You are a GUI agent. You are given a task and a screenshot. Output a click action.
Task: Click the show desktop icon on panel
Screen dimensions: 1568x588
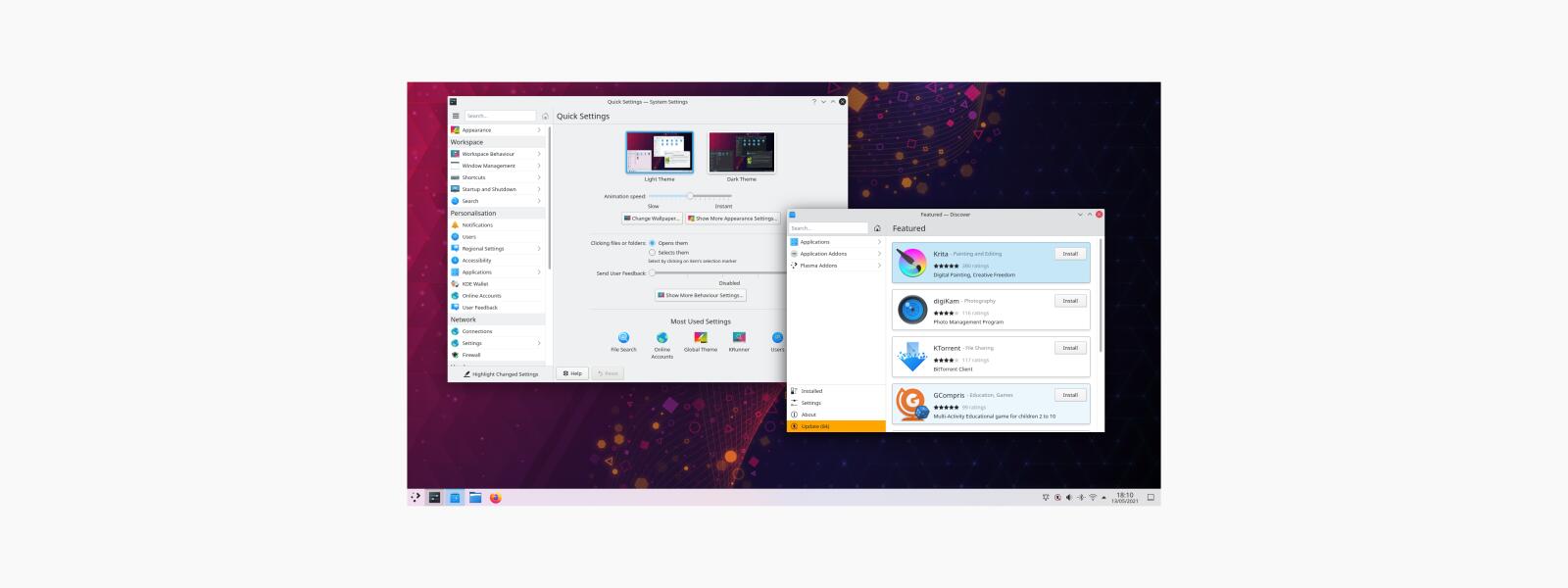point(1151,498)
